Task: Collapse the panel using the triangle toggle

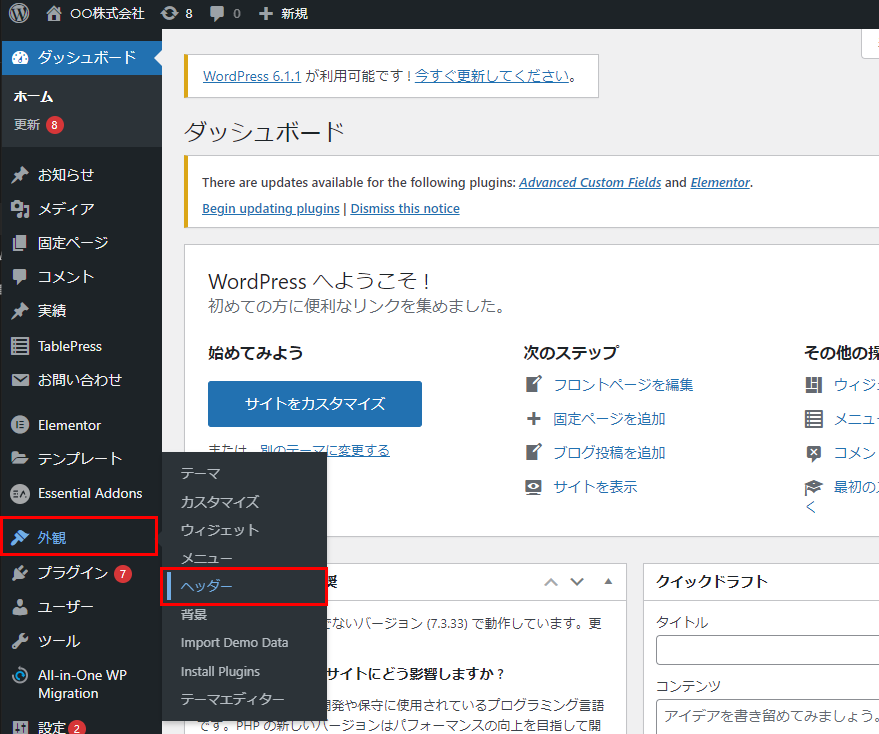Action: pyautogui.click(x=608, y=582)
